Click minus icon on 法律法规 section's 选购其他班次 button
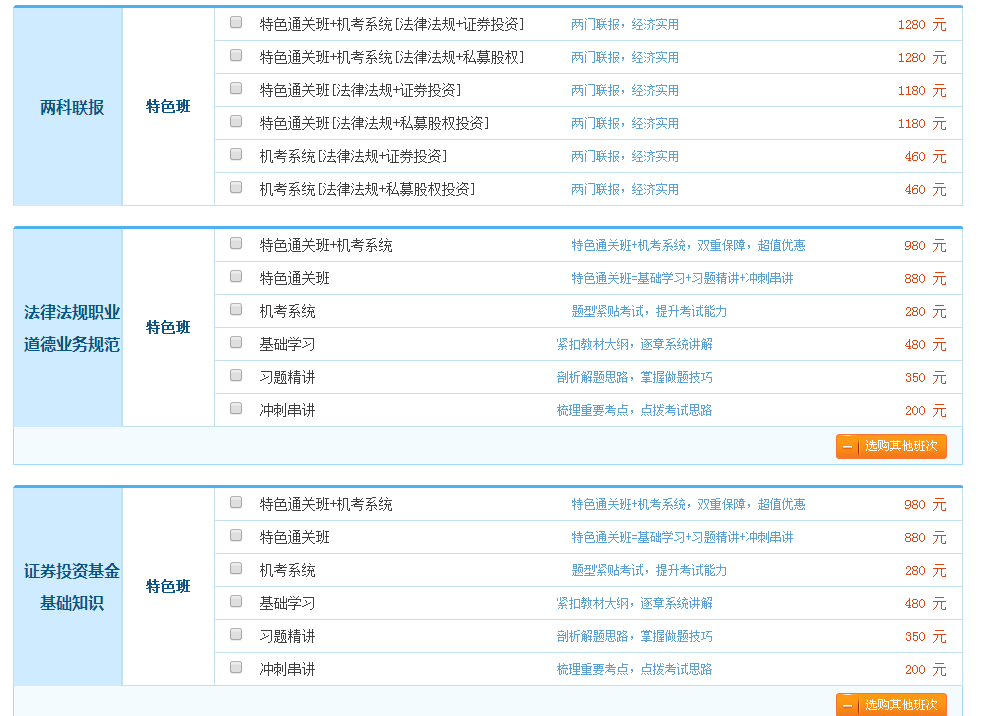Image resolution: width=982 pixels, height=716 pixels. (x=848, y=446)
